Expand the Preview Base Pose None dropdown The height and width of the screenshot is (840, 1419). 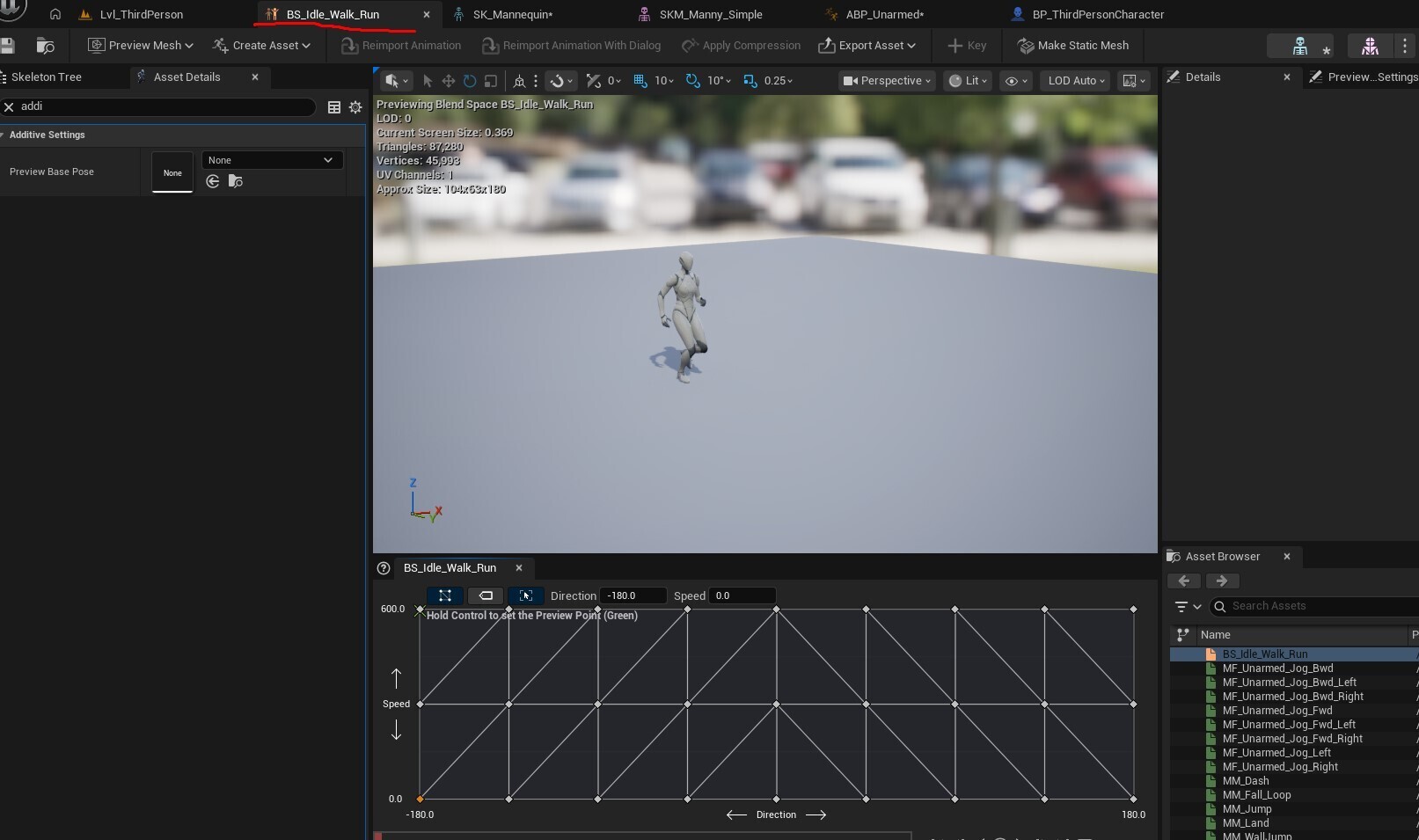(x=272, y=160)
